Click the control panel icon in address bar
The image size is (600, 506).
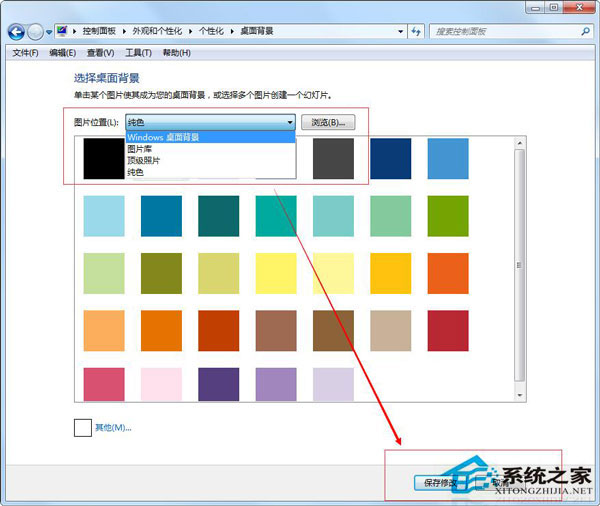[x=62, y=31]
